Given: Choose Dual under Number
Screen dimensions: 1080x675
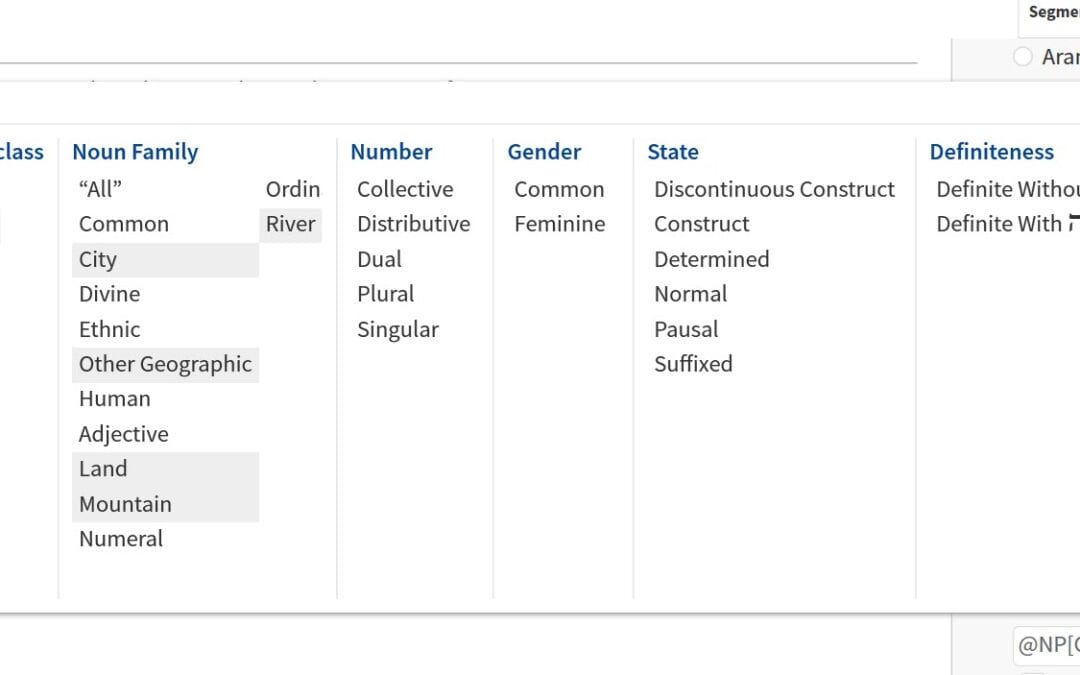Looking at the screenshot, I should 380,260.
